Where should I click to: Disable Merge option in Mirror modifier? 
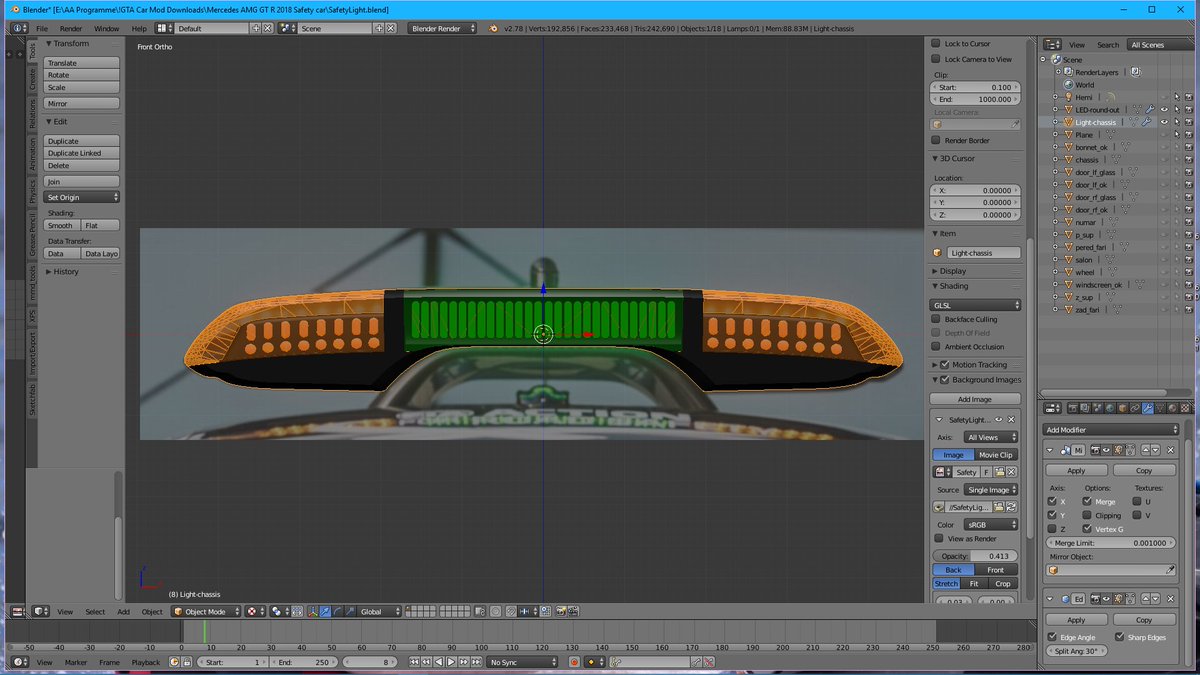point(1087,501)
